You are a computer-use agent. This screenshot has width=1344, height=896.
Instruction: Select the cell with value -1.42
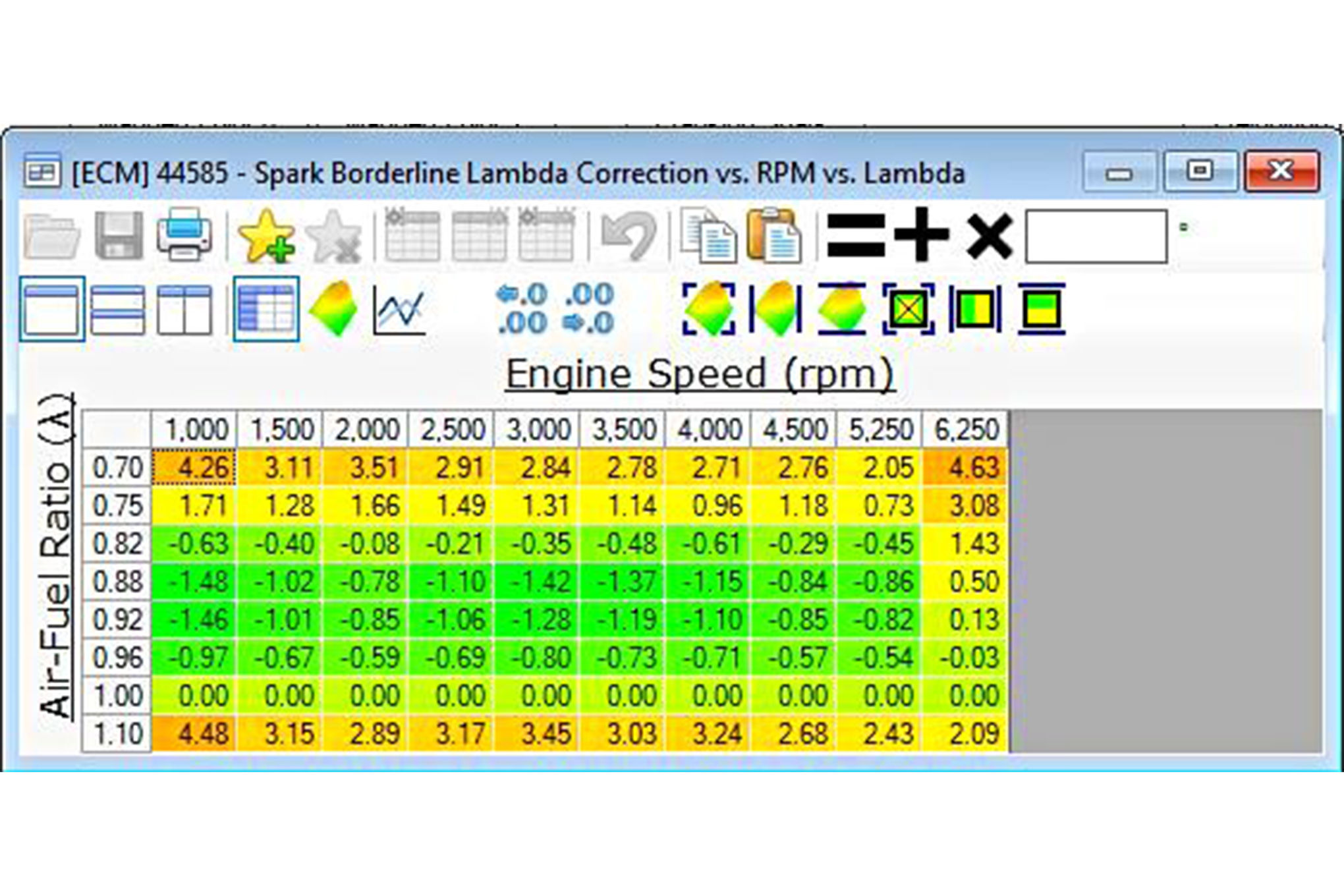click(x=537, y=582)
